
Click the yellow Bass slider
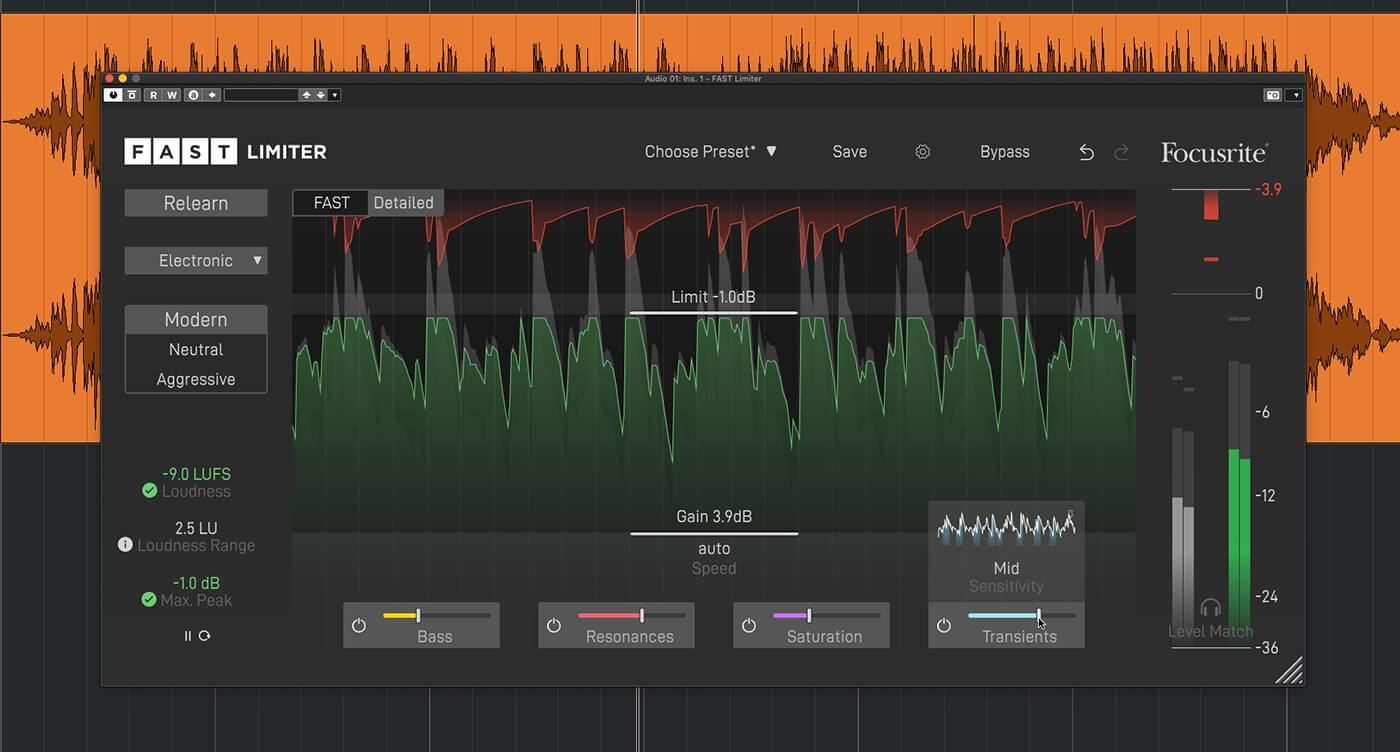point(437,615)
